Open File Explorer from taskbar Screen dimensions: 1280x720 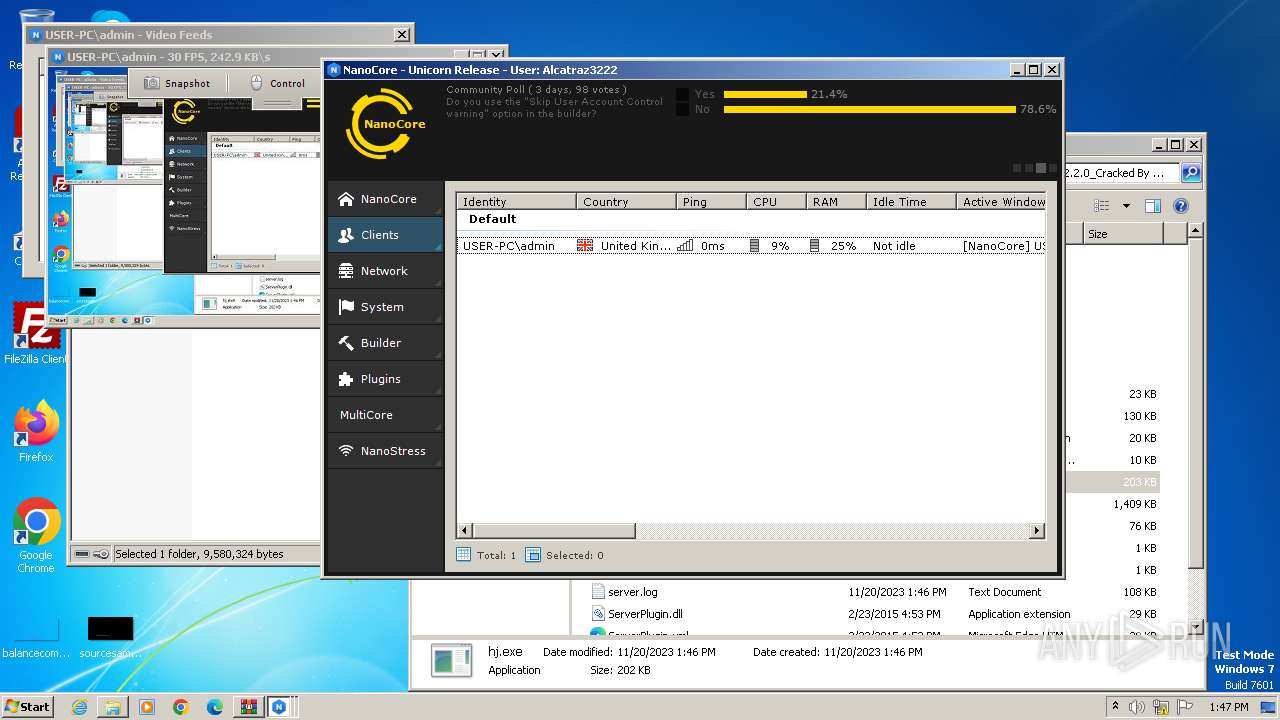pyautogui.click(x=113, y=707)
